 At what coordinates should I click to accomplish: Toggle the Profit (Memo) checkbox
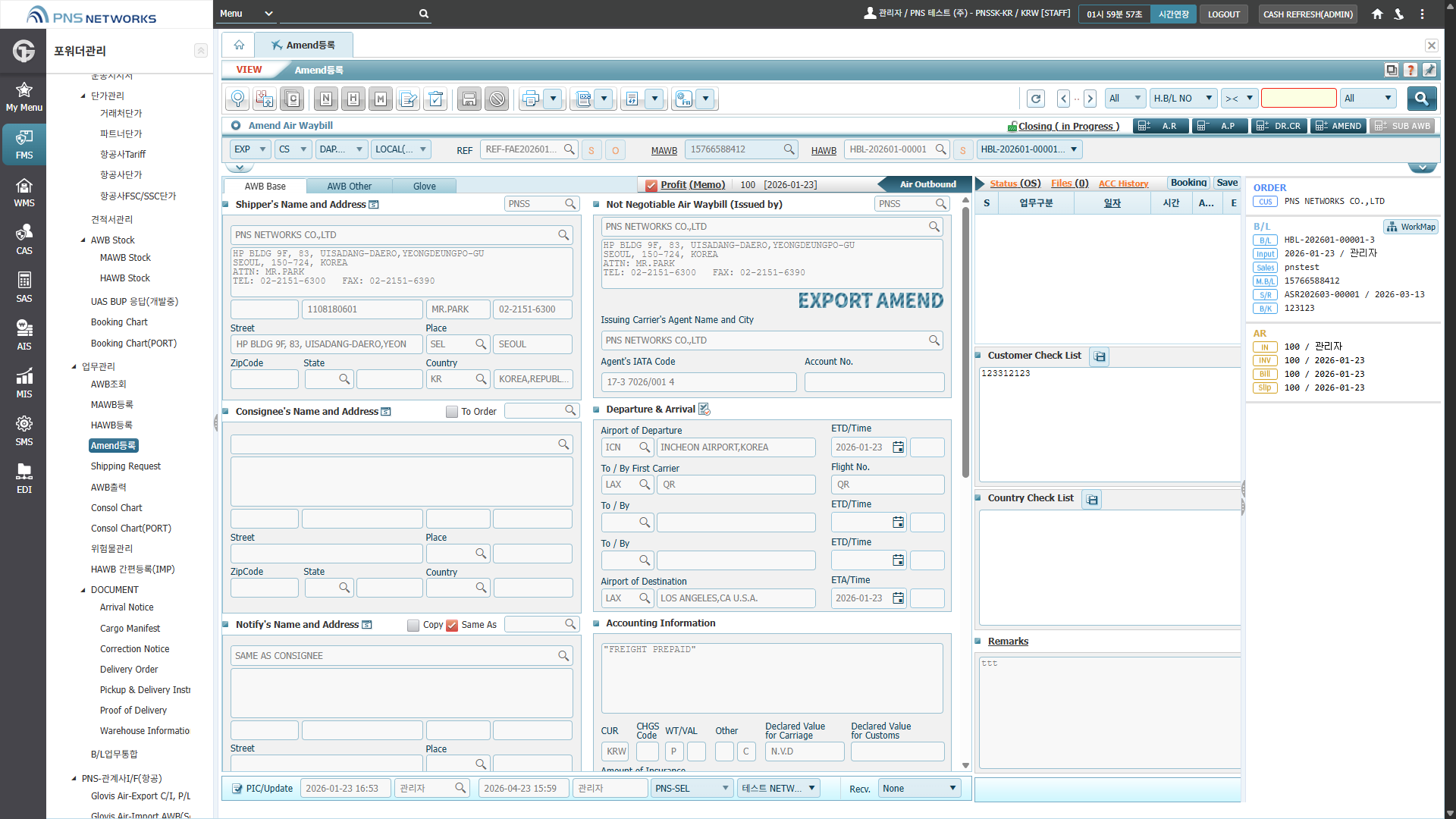[651, 185]
